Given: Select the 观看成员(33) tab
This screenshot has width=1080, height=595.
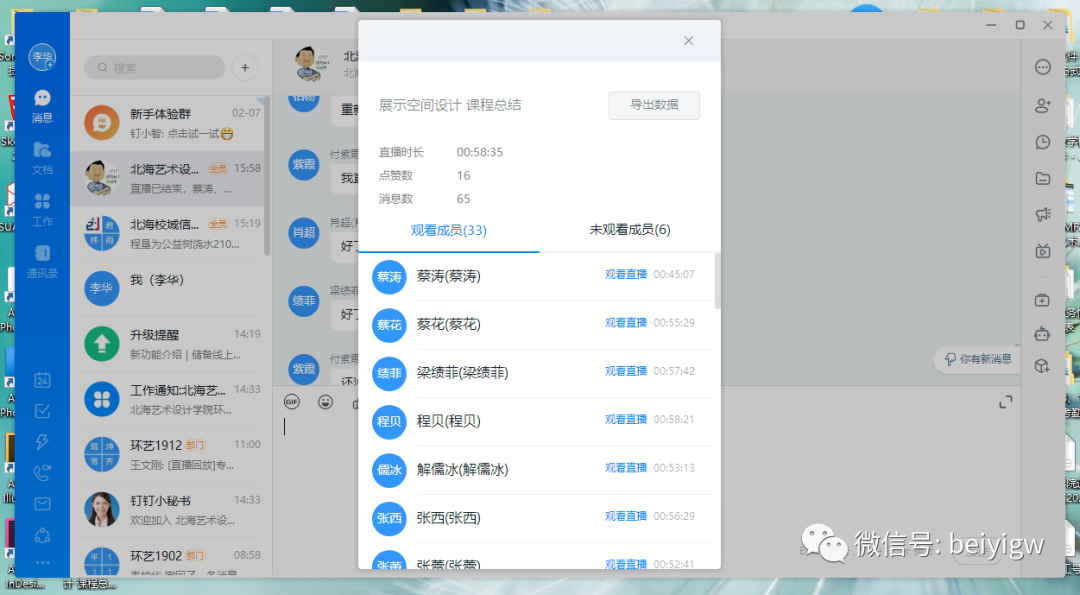Looking at the screenshot, I should point(448,230).
